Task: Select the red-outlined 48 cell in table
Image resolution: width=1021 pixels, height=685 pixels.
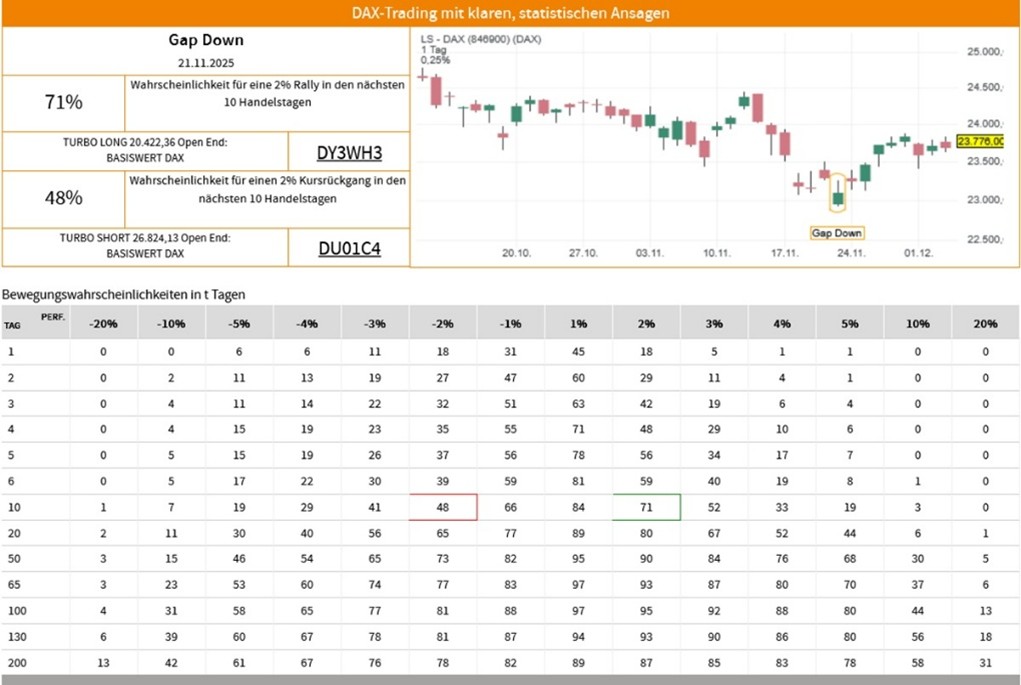Action: click(443, 507)
